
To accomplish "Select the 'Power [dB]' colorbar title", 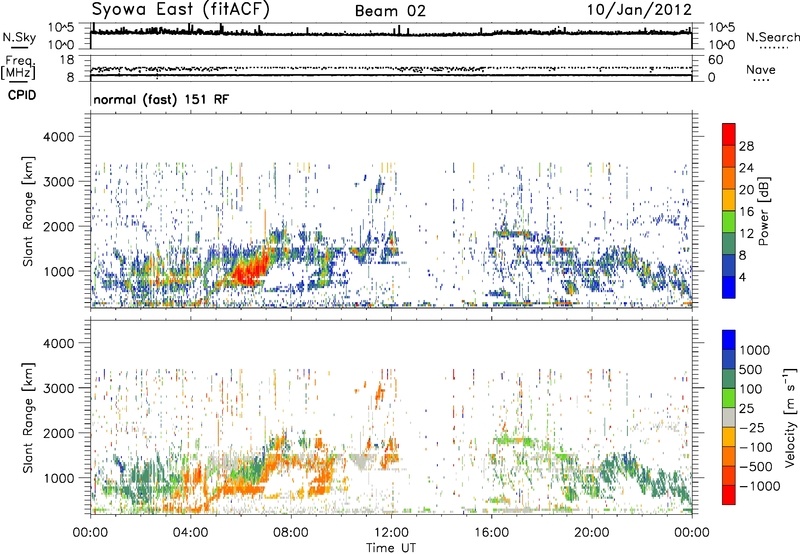I will 763,211.
